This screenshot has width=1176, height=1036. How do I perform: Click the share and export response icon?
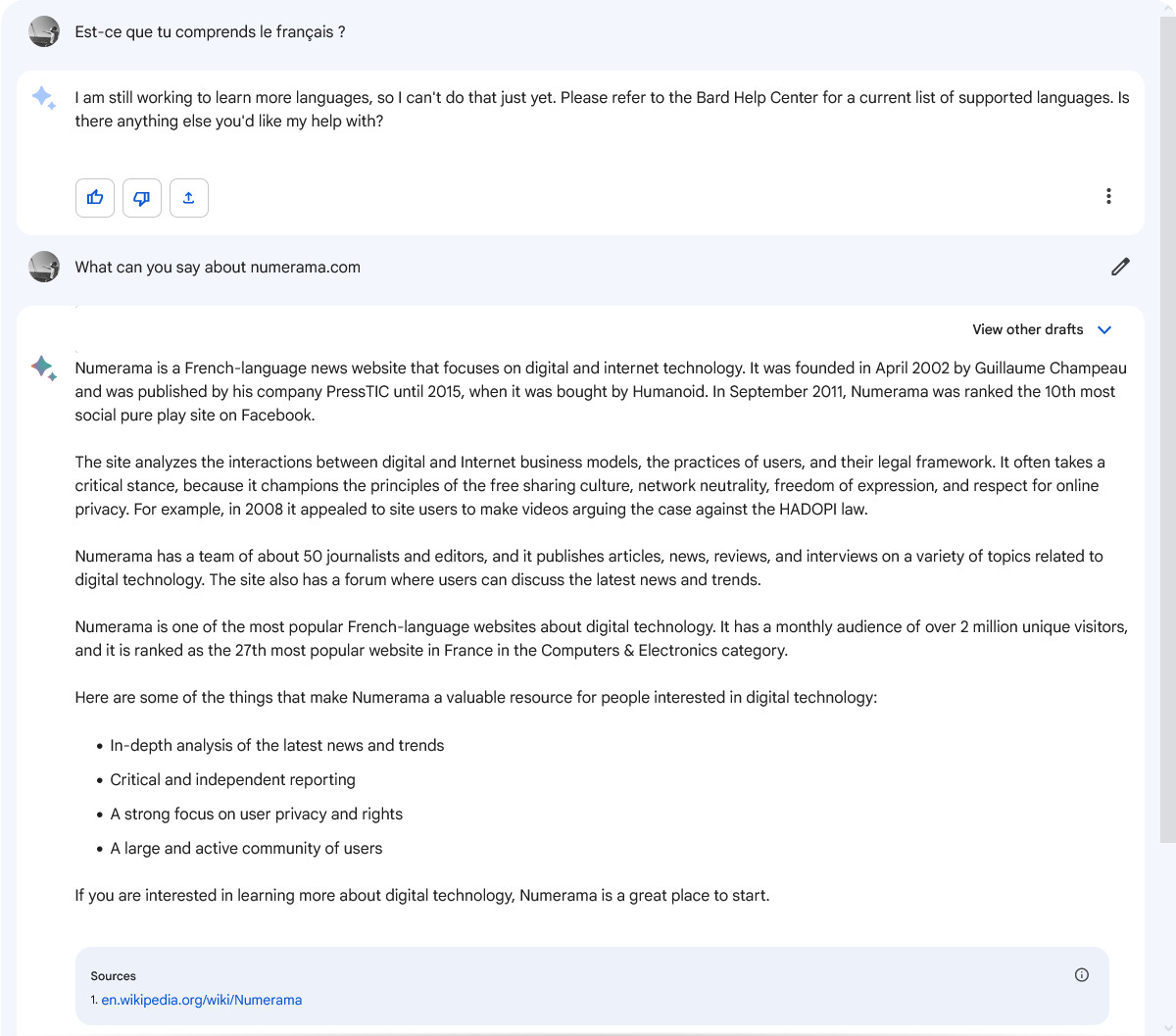pyautogui.click(x=189, y=198)
